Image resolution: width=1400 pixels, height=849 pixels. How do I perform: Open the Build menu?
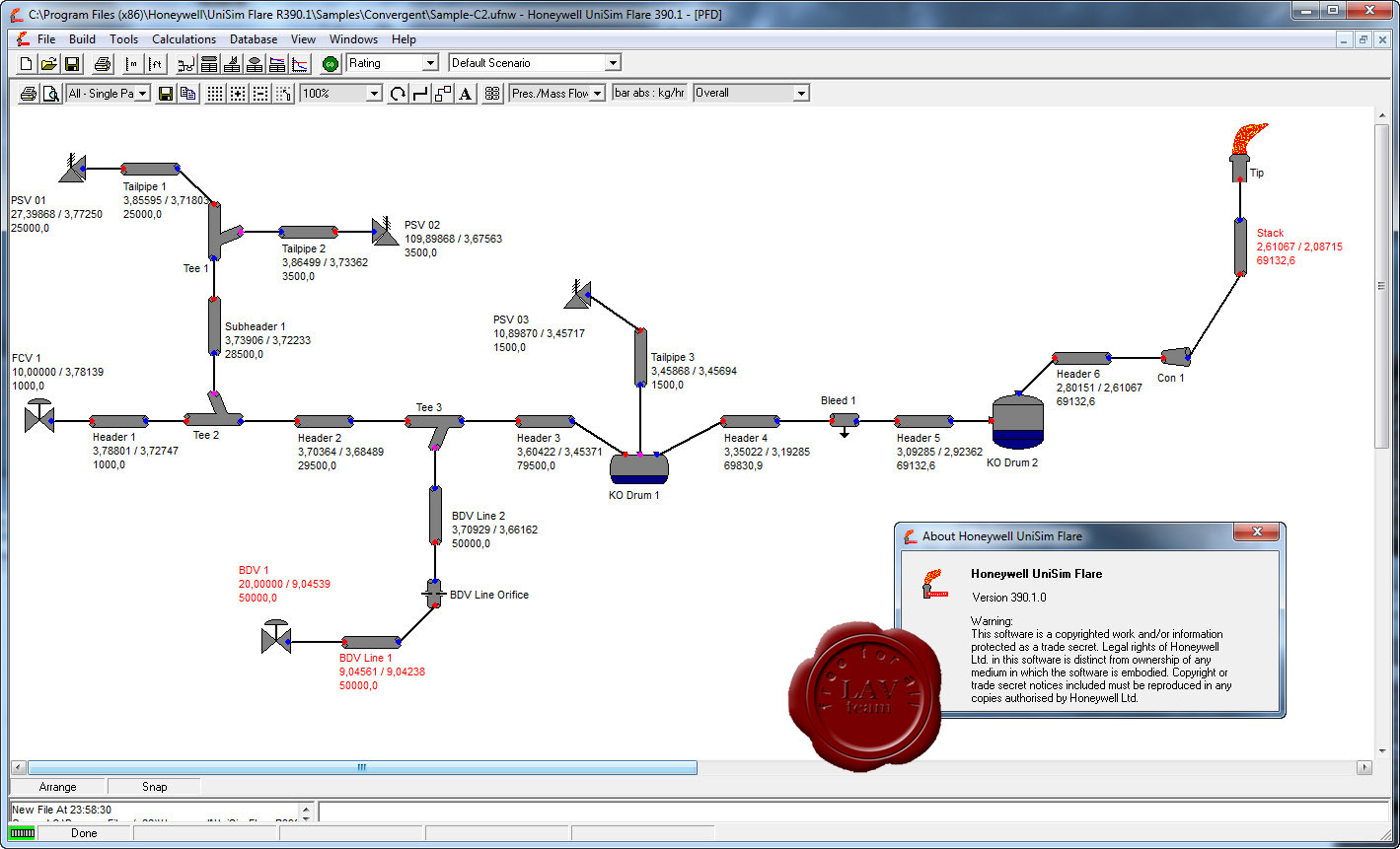(x=83, y=39)
